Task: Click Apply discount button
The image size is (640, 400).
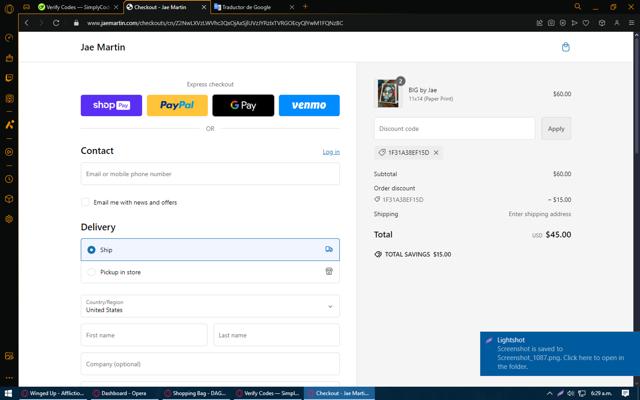Action: pos(556,129)
